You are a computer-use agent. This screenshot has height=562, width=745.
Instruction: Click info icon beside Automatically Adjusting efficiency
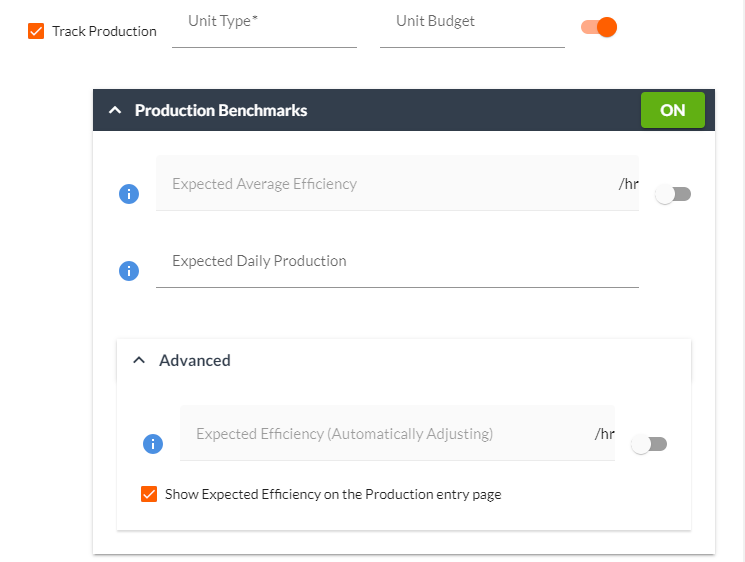click(x=153, y=444)
